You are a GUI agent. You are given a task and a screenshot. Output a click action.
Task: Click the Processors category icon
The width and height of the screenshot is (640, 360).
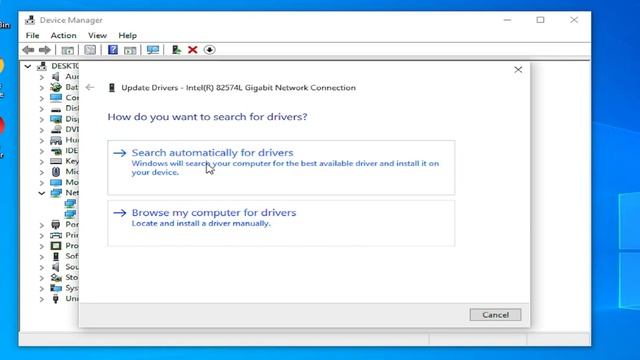pyautogui.click(x=56, y=246)
